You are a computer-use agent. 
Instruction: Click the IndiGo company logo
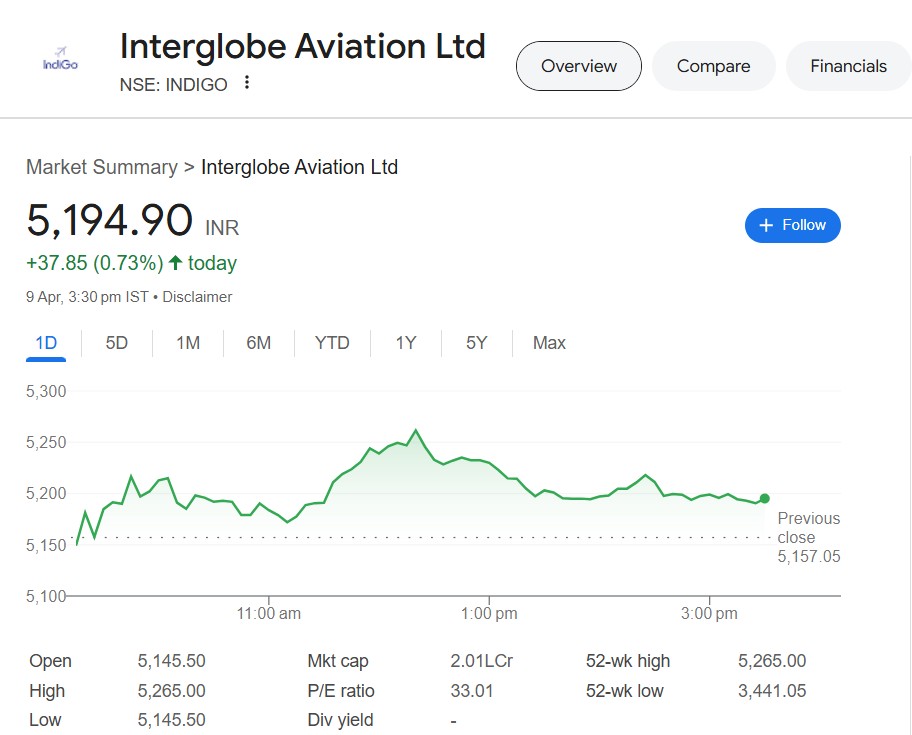[60, 60]
